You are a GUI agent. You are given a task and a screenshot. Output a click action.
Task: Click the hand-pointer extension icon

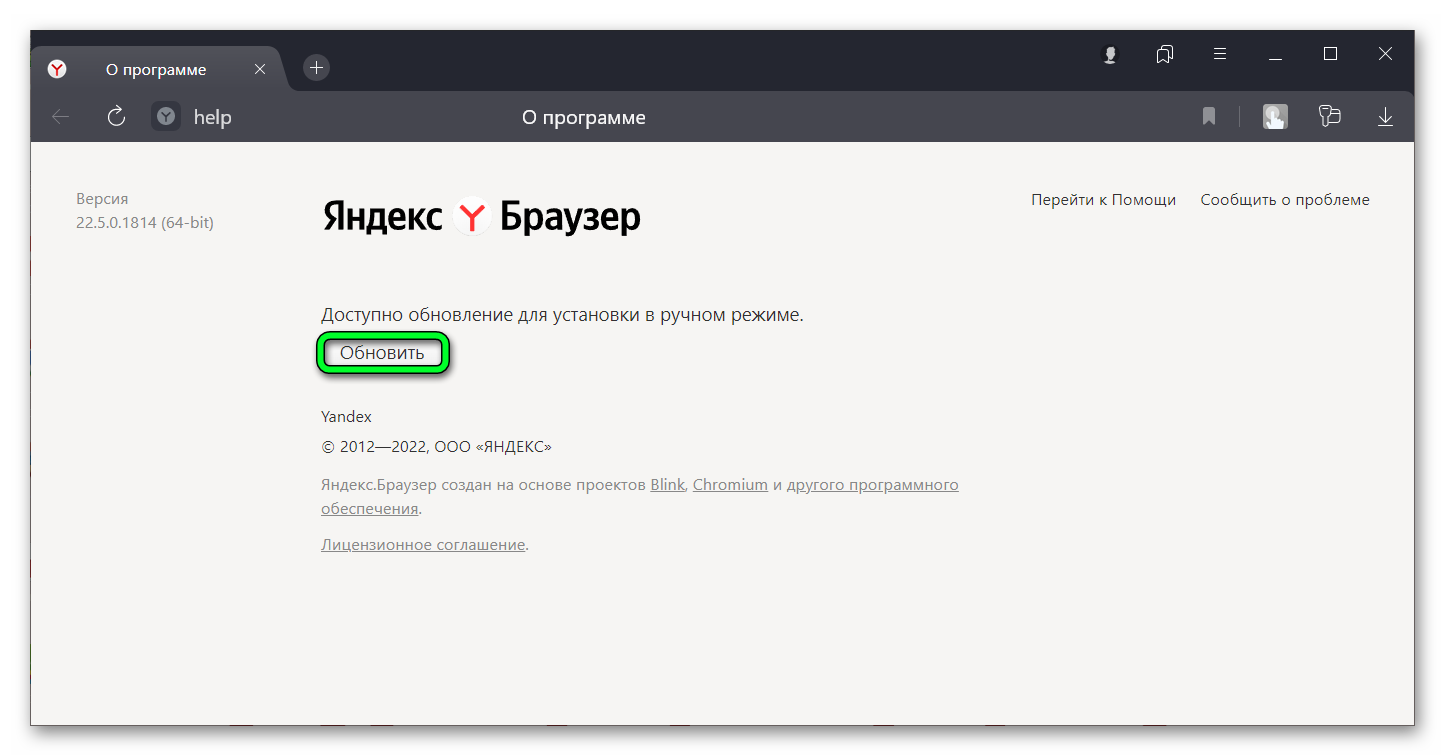coord(1275,117)
